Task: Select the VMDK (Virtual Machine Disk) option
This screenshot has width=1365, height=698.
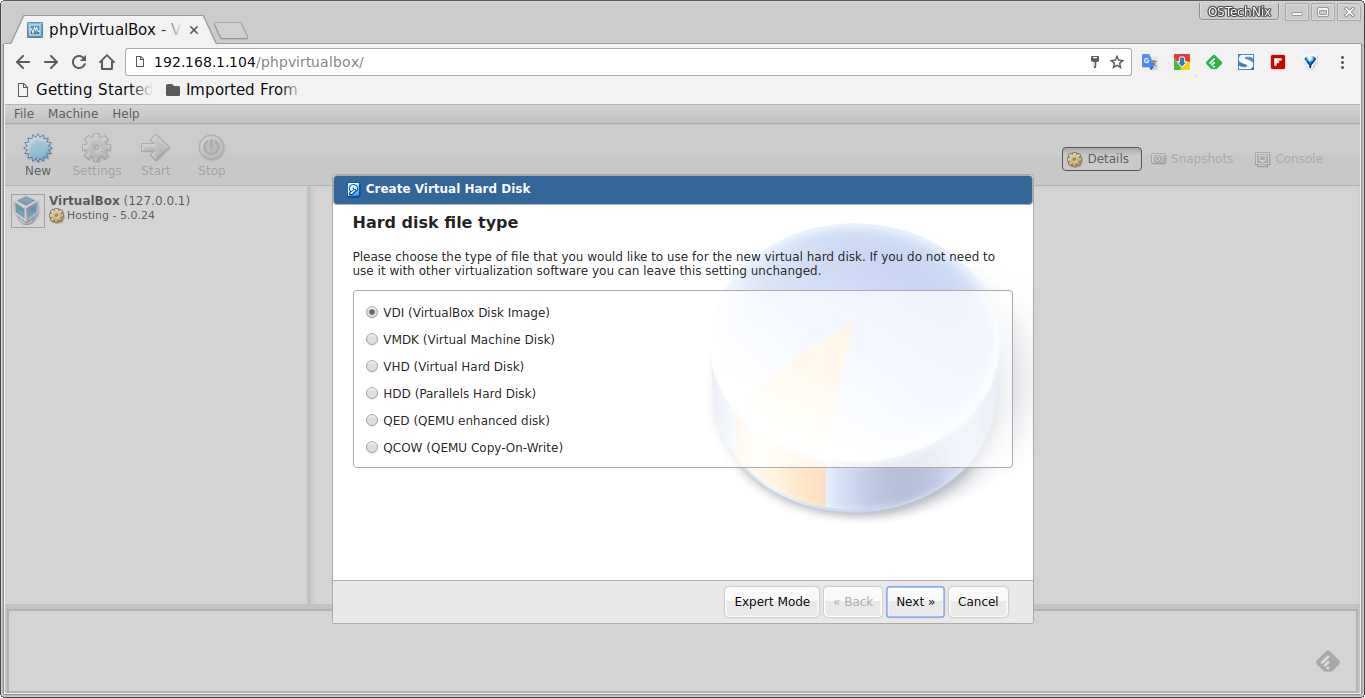Action: [x=371, y=339]
